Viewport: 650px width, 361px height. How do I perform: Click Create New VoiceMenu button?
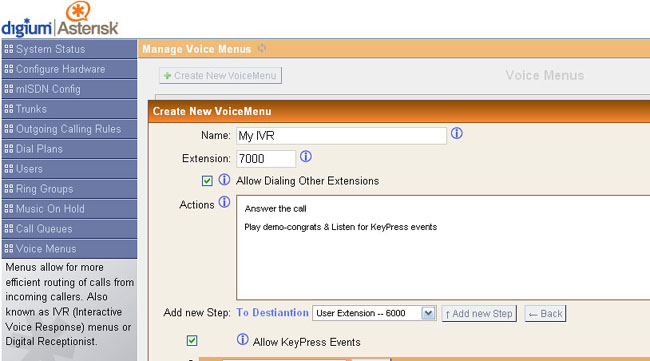point(221,75)
